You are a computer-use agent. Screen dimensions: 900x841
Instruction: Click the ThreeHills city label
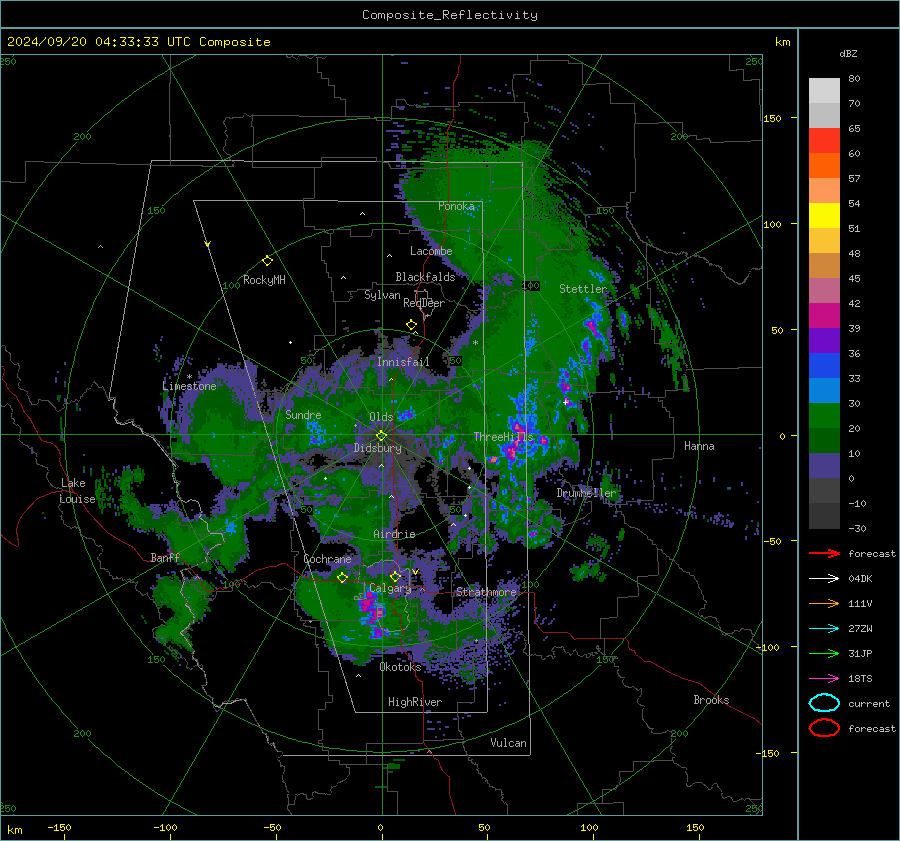503,437
